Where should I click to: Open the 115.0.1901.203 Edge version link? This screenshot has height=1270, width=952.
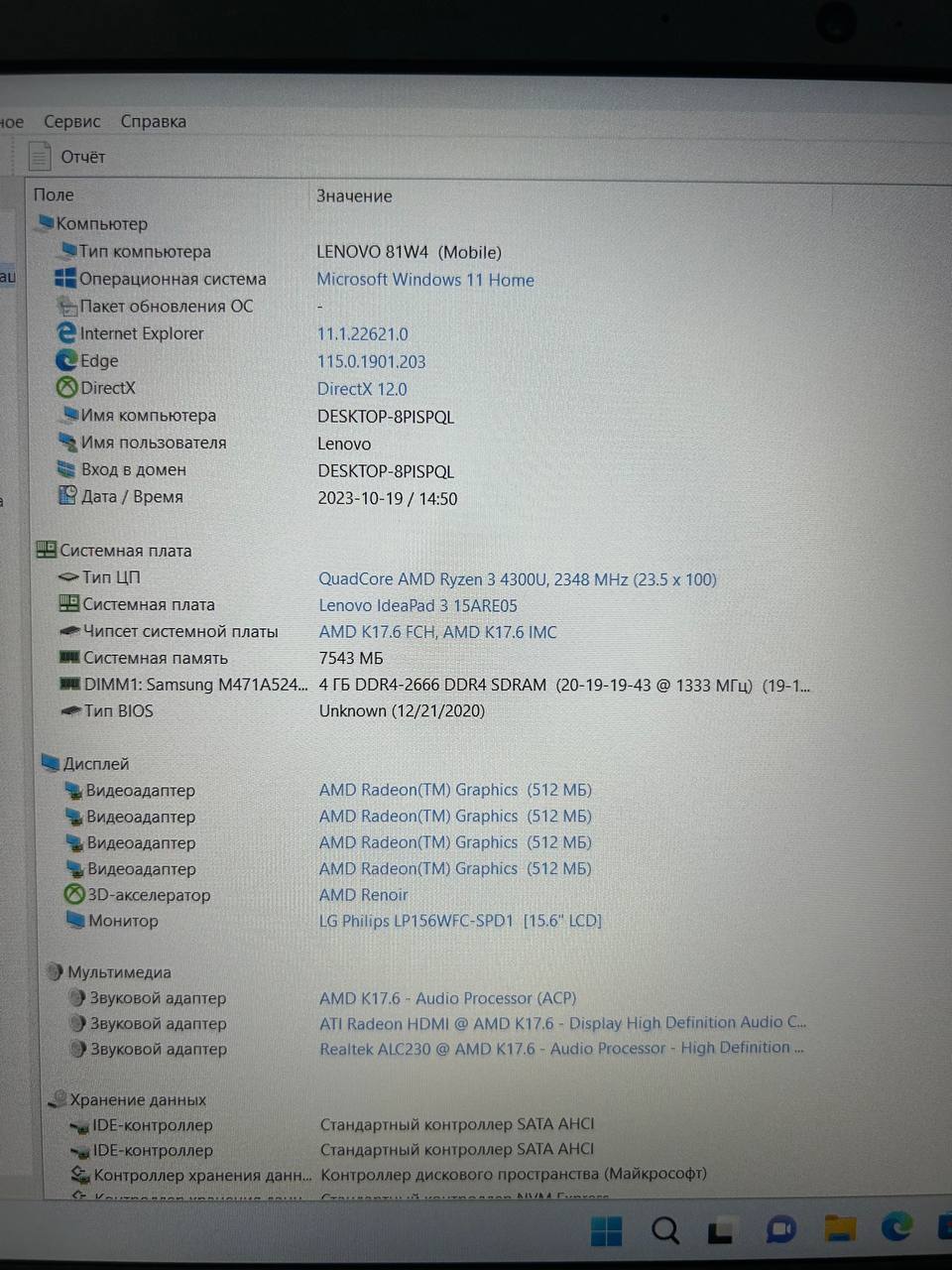372,362
